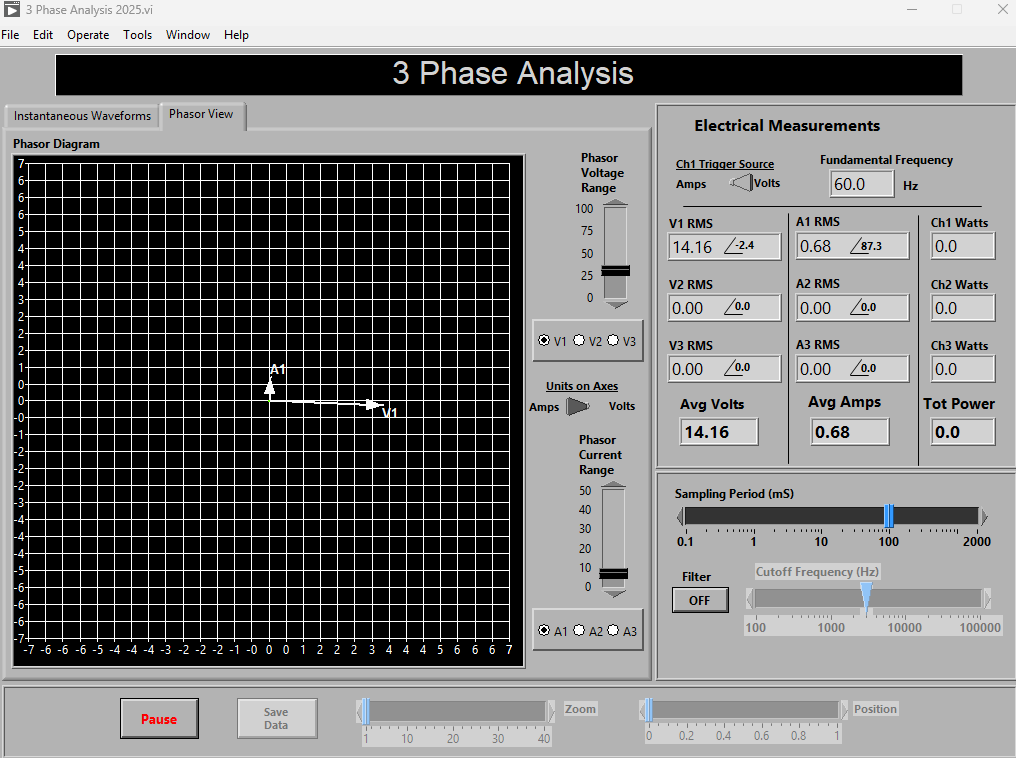Screen dimensions: 1016x758
Task: Click the Save Data button
Action: click(276, 718)
